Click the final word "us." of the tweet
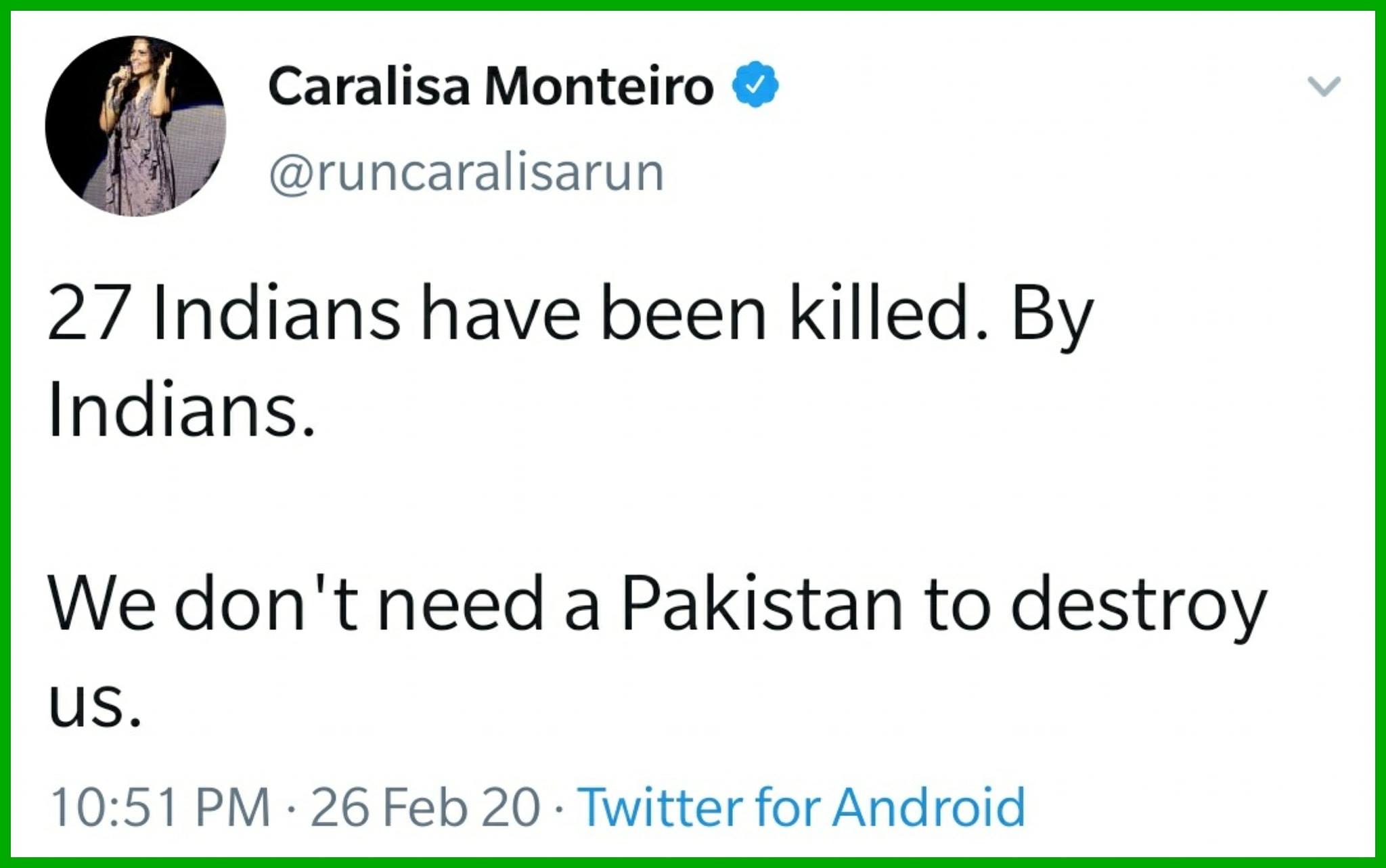The height and width of the screenshot is (868, 1386). [95, 704]
